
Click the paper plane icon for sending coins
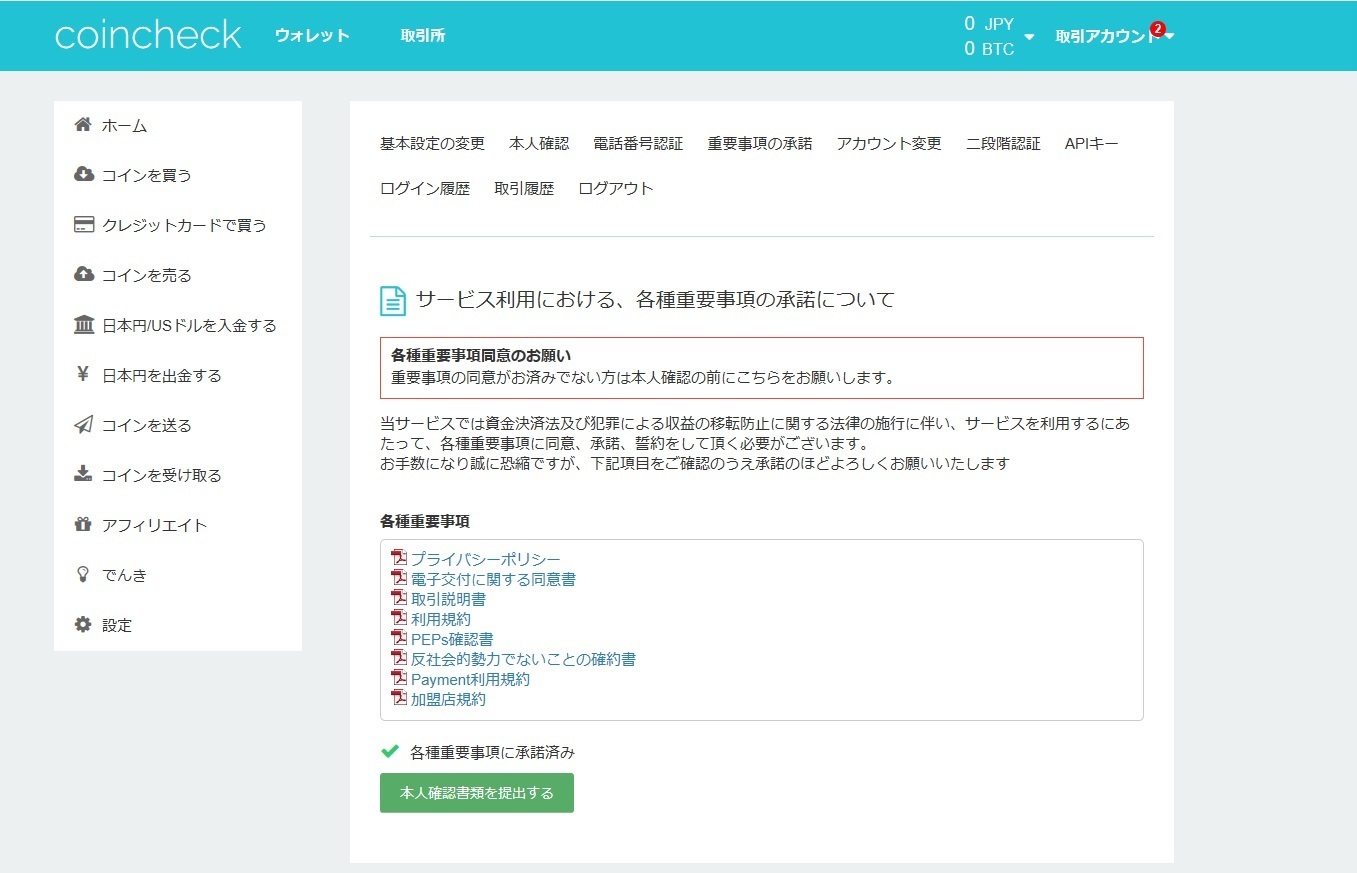tap(84, 425)
